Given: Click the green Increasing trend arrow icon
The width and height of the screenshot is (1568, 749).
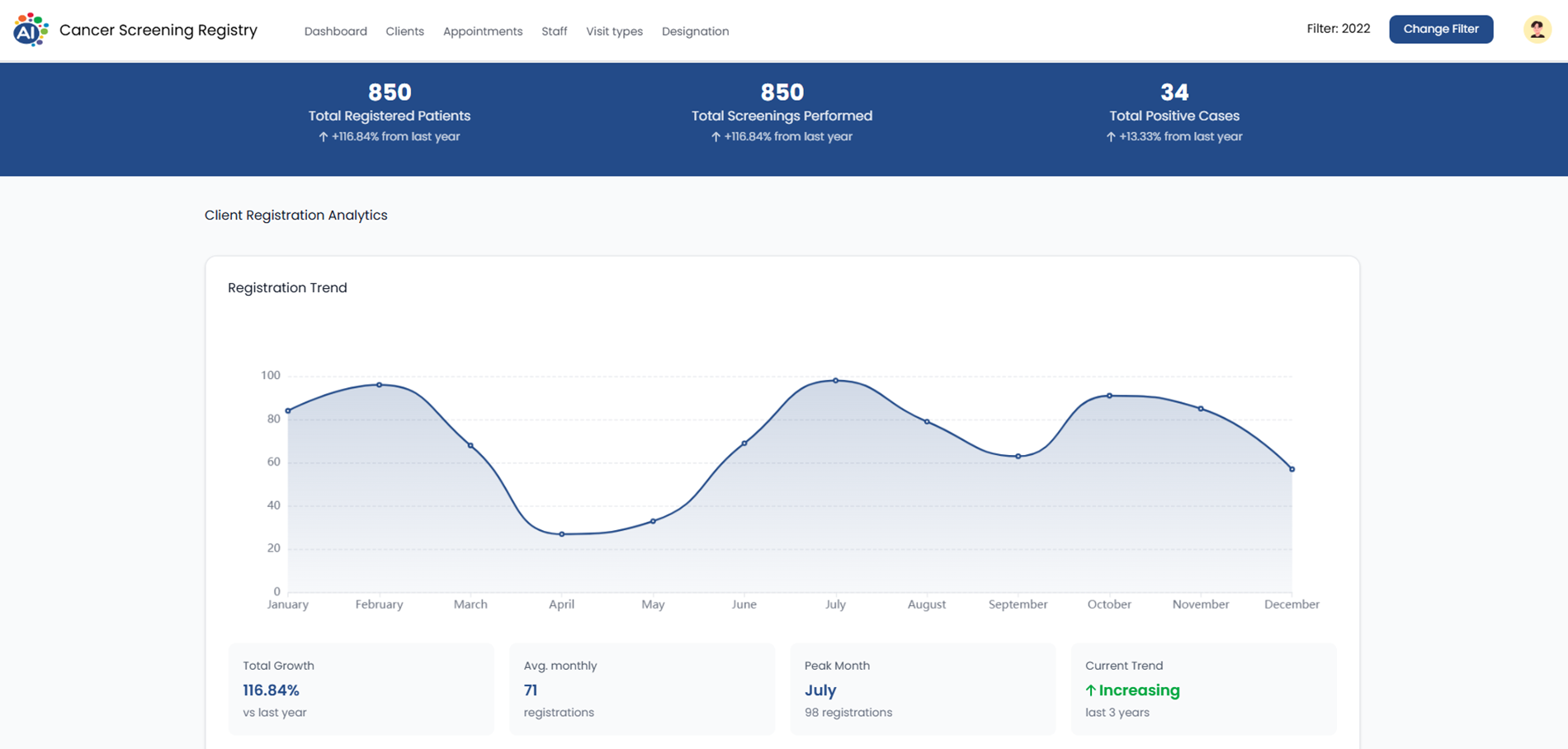Looking at the screenshot, I should tap(1090, 690).
